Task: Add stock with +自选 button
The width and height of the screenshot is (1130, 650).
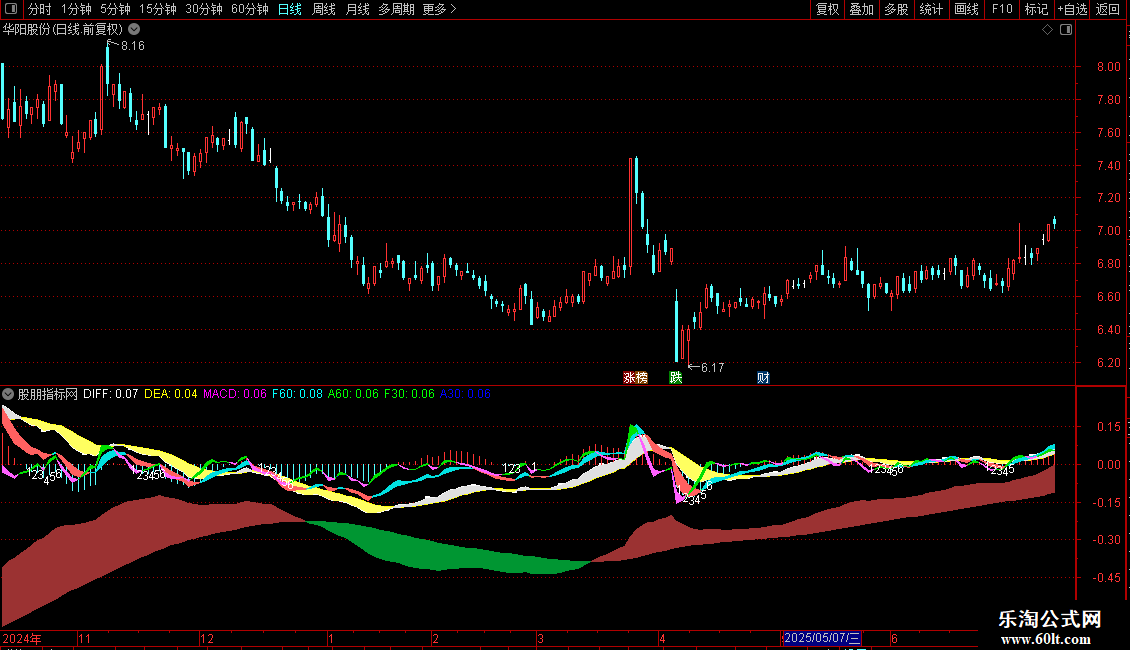Action: (x=1072, y=9)
